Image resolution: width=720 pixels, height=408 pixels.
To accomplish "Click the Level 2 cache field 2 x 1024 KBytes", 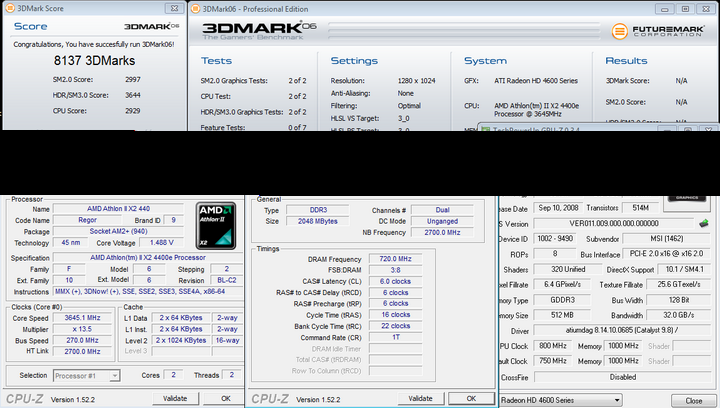I will (x=181, y=340).
